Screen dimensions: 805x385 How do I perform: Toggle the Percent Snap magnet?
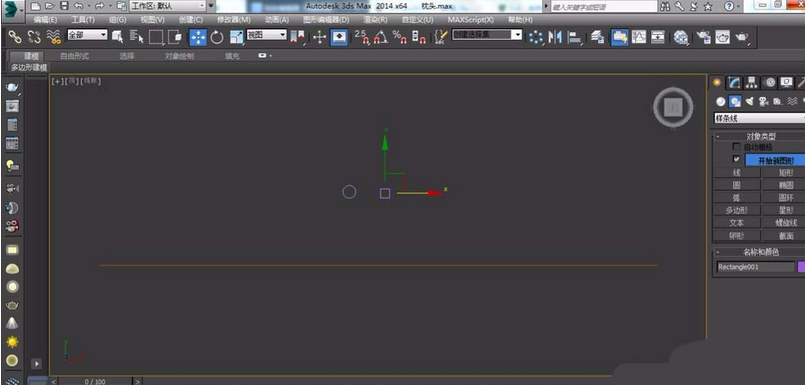pyautogui.click(x=399, y=37)
